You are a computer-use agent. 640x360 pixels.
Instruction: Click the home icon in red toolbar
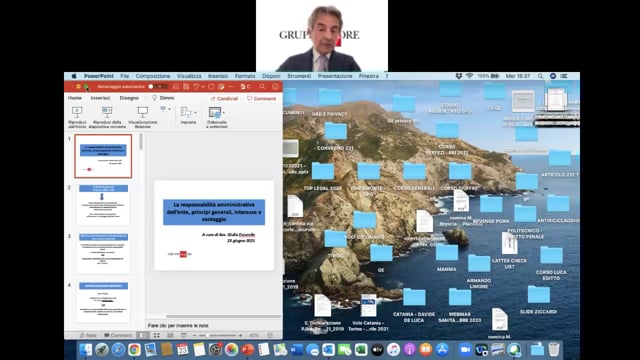click(x=176, y=87)
